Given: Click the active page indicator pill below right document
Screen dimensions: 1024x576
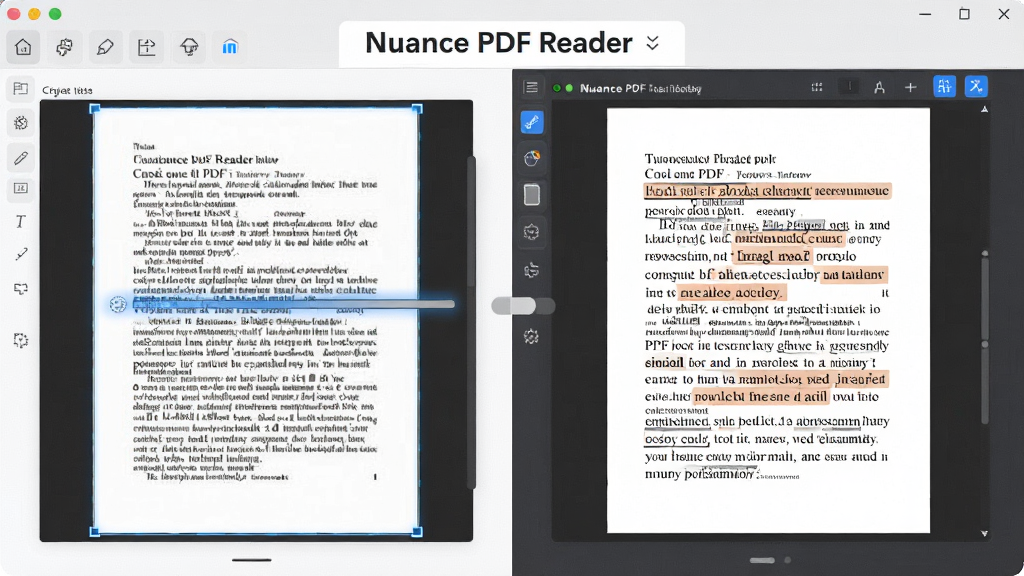Looking at the screenshot, I should point(762,560).
